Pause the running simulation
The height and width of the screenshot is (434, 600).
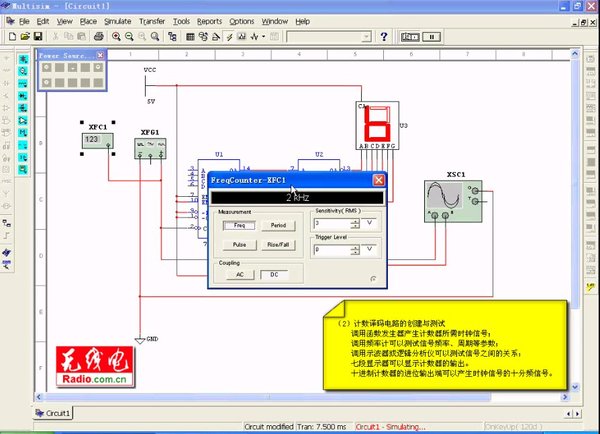pyautogui.click(x=432, y=37)
